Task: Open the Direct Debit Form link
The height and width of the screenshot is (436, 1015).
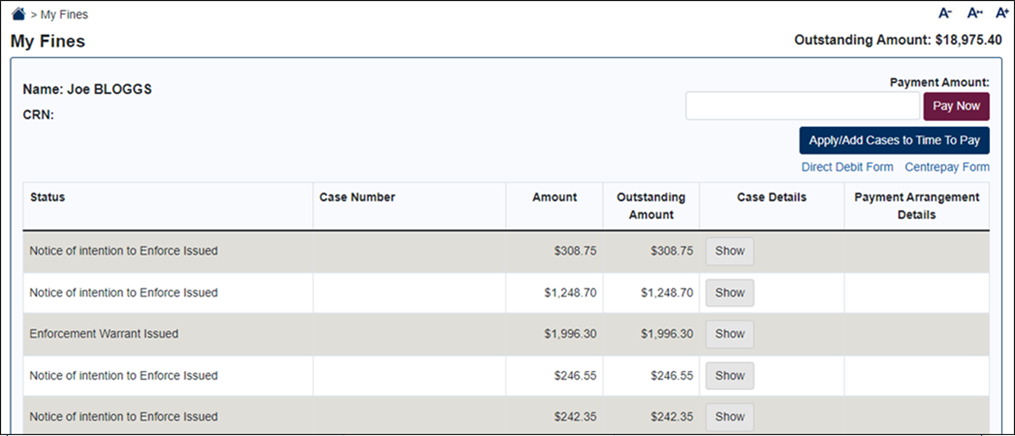Action: [x=847, y=168]
